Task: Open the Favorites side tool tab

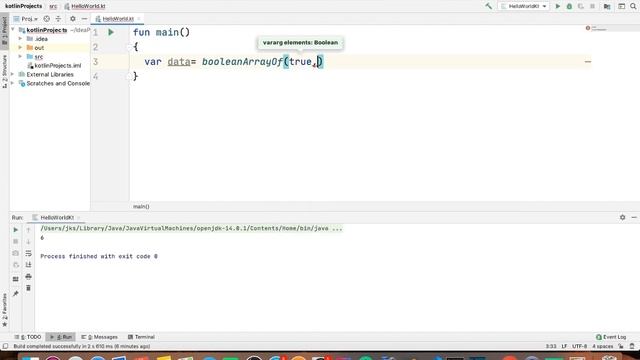Action: click(4, 310)
